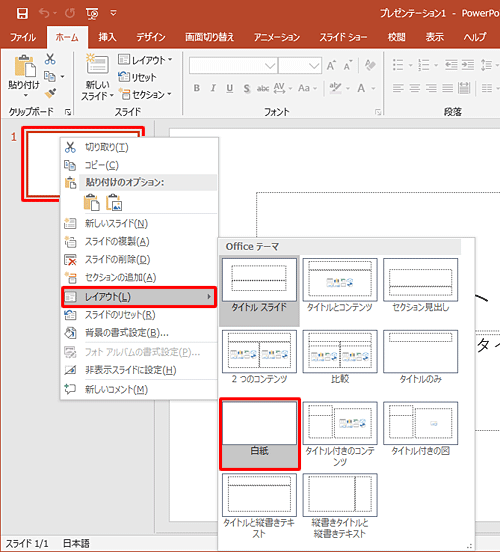Click the first paste option icon in context menu
Screen dimensions: 500x552
point(92,202)
